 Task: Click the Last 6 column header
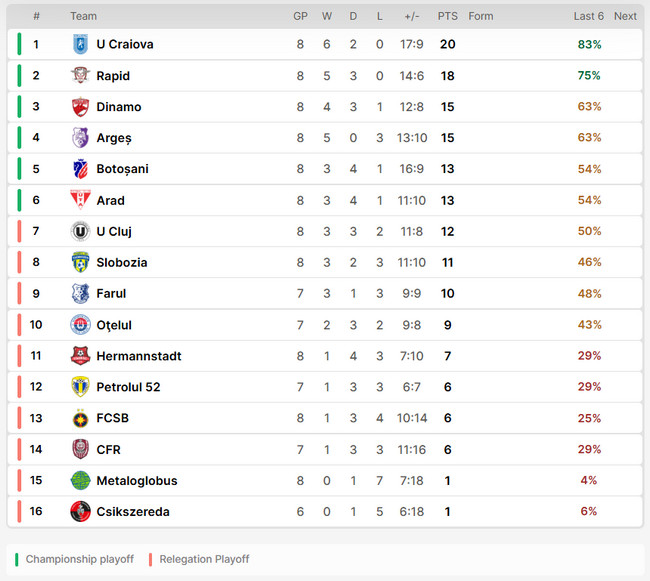pyautogui.click(x=588, y=16)
